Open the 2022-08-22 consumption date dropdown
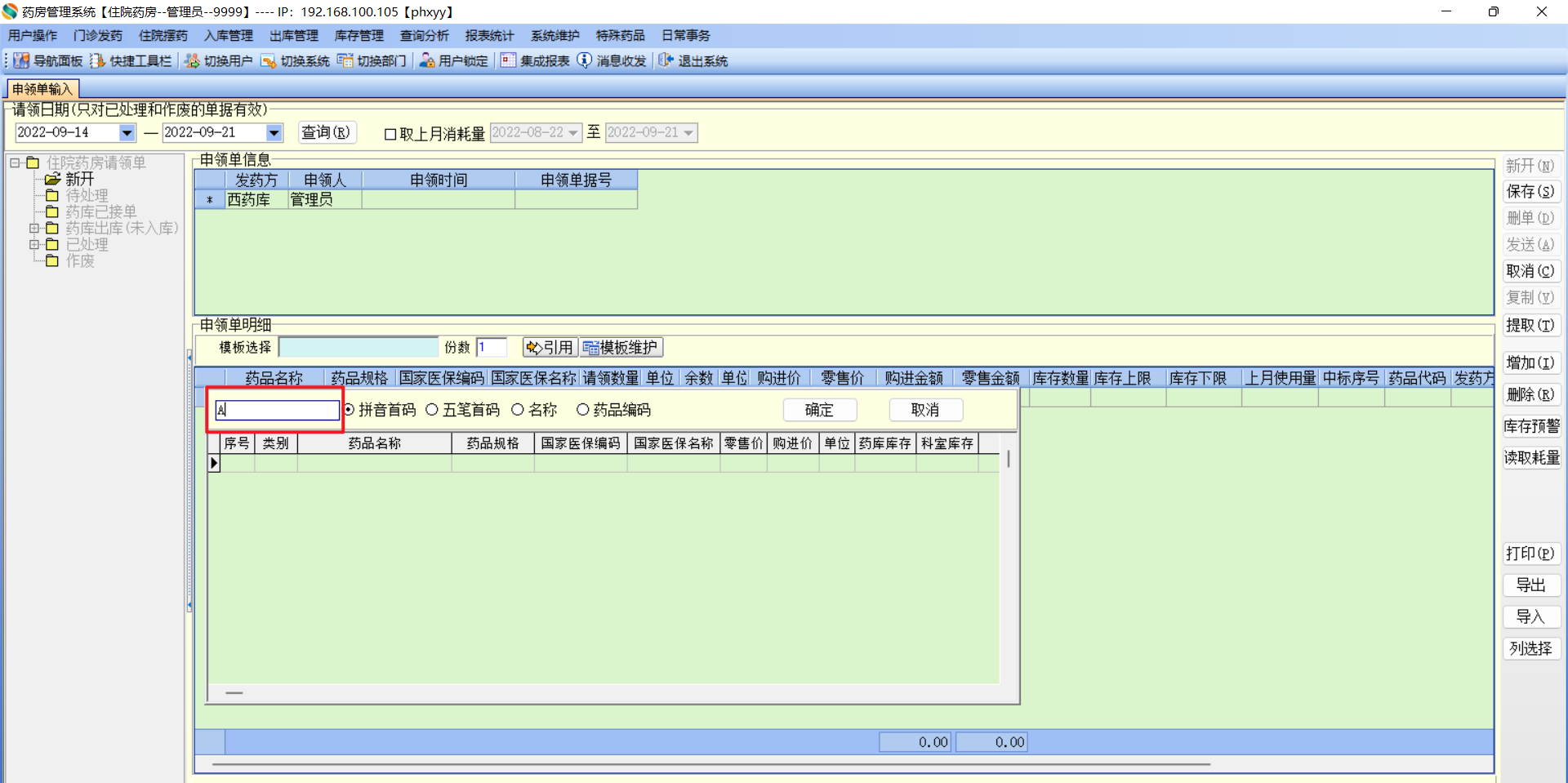1568x783 pixels. click(573, 132)
